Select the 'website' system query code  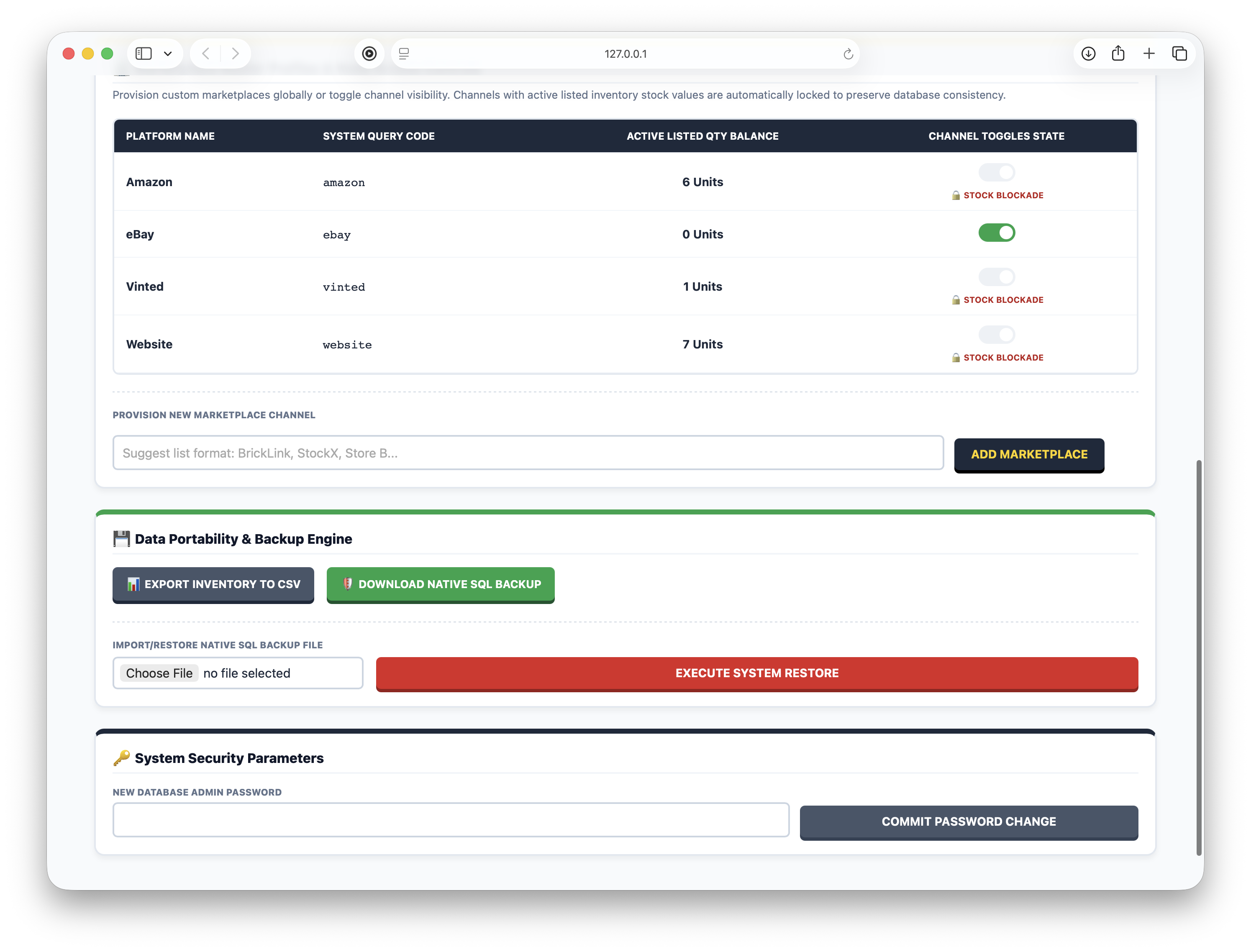point(347,345)
